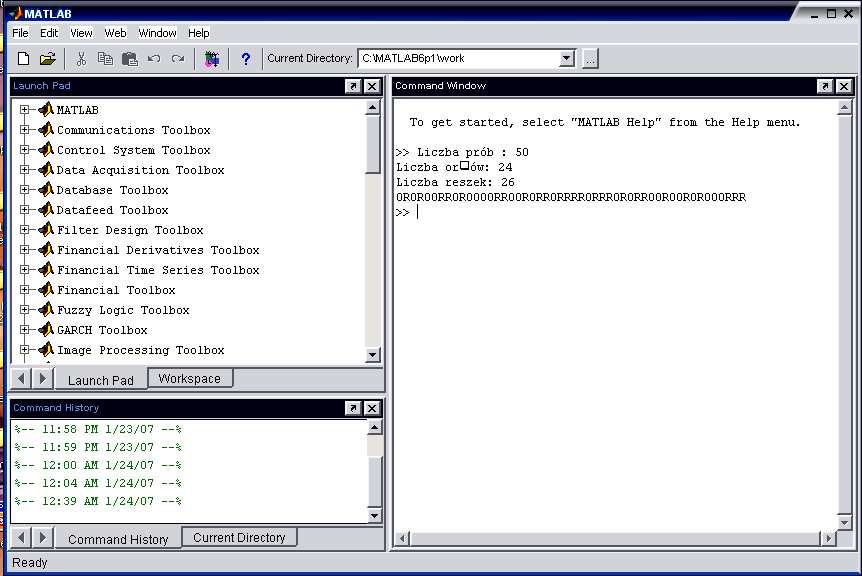Expand the Filter Design Toolbox node
Image resolution: width=862 pixels, height=576 pixels.
tap(24, 229)
